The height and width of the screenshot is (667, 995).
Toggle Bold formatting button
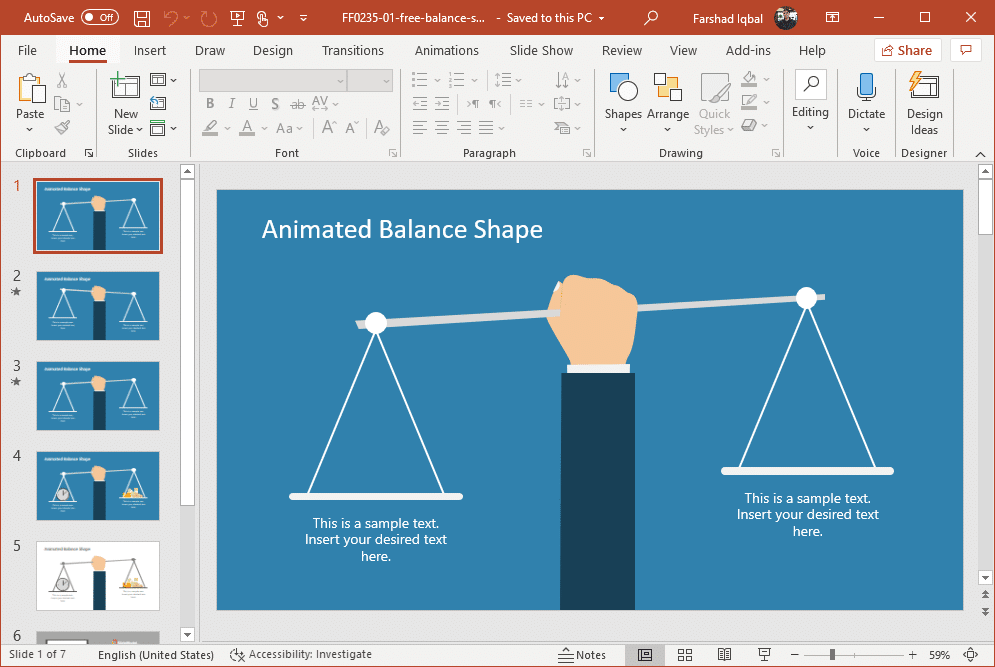pos(210,103)
